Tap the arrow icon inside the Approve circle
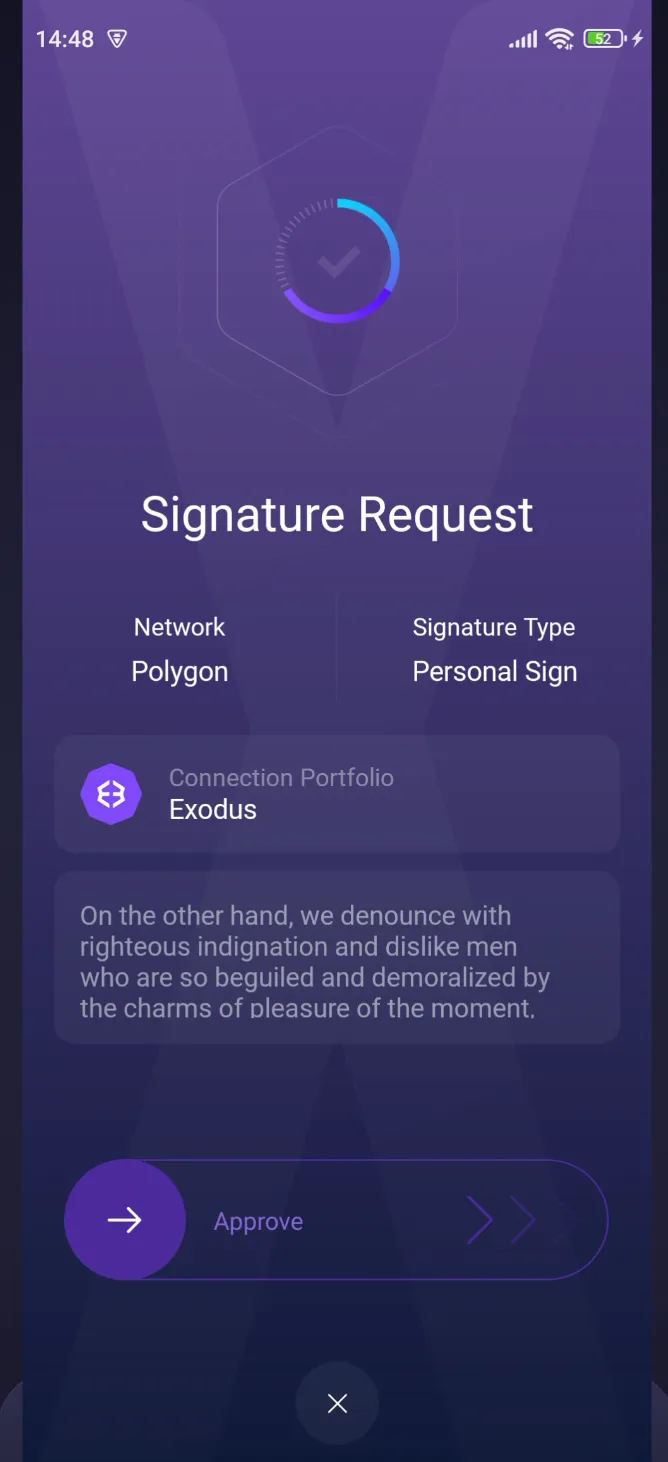The width and height of the screenshot is (668, 1462). point(124,1220)
